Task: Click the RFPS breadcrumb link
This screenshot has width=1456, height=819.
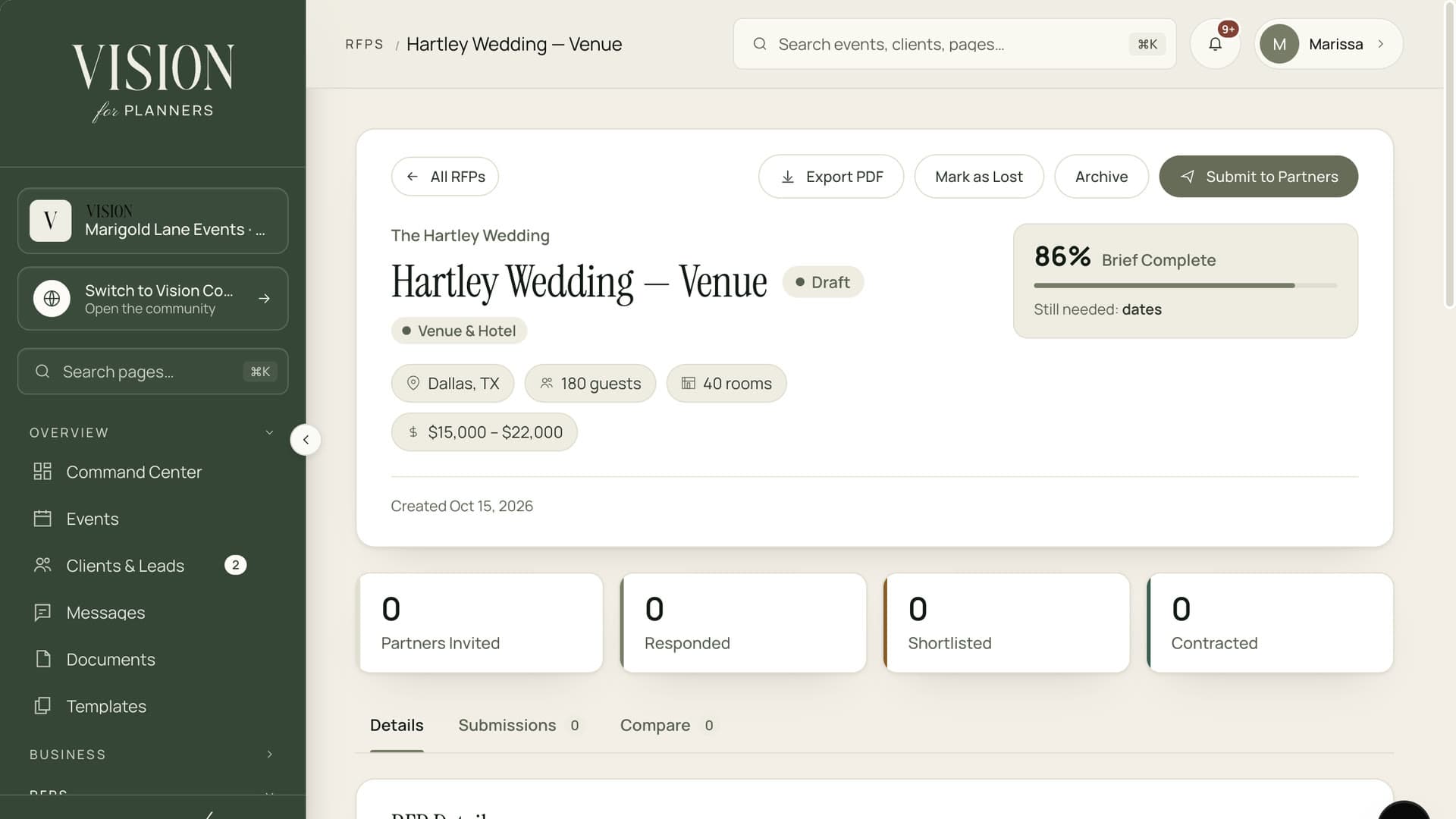Action: pyautogui.click(x=365, y=44)
